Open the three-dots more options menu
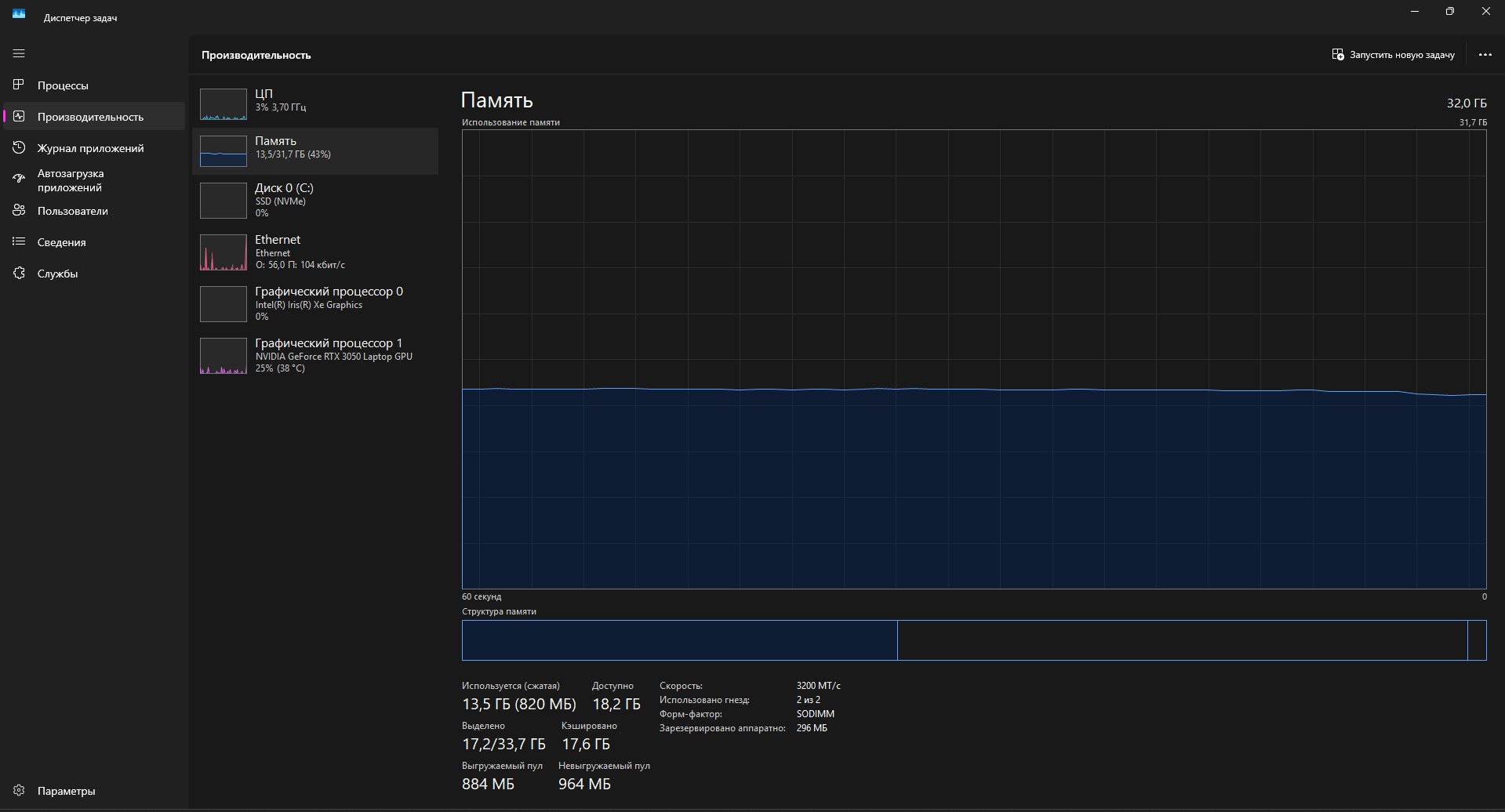The image size is (1505, 812). [1485, 55]
